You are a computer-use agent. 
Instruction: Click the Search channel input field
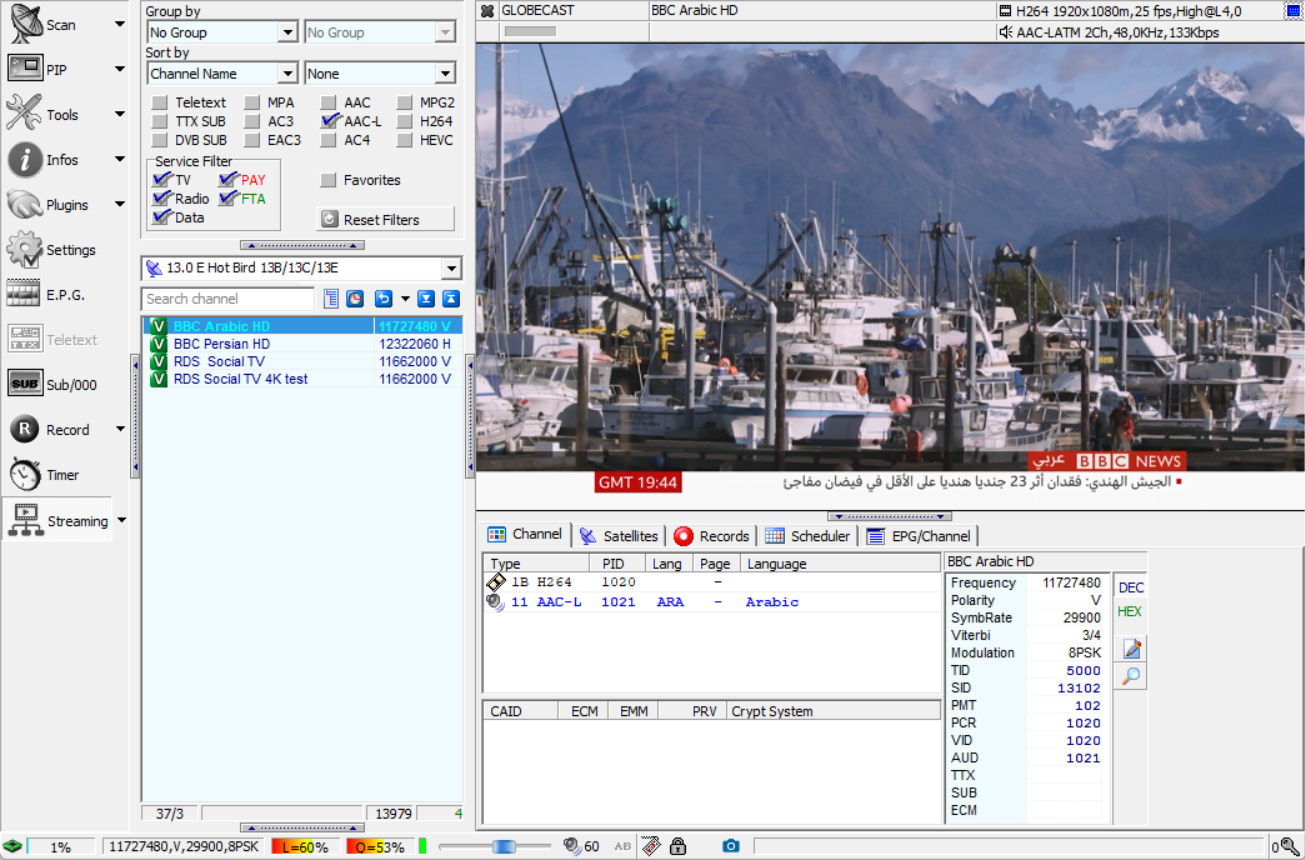228,299
